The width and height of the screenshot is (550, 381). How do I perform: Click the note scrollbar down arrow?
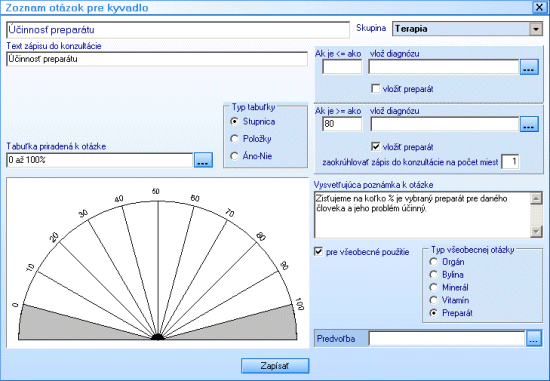click(536, 231)
